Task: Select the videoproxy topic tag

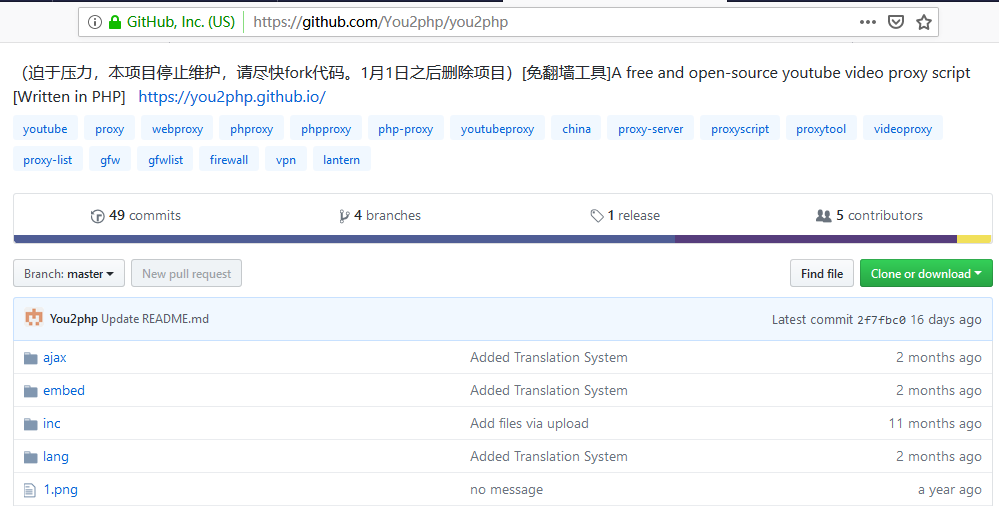Action: [x=903, y=129]
